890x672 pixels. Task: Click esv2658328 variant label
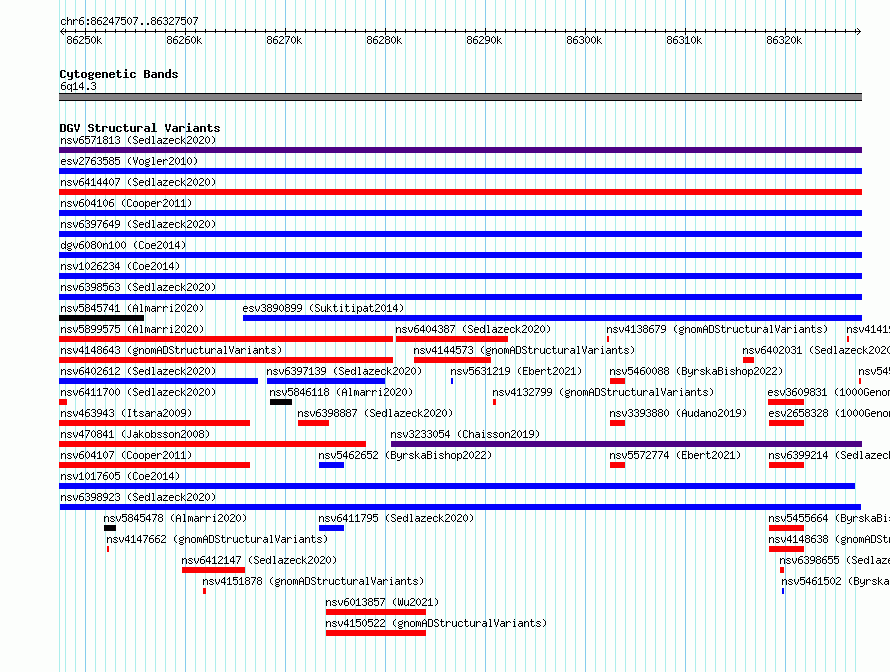829,413
